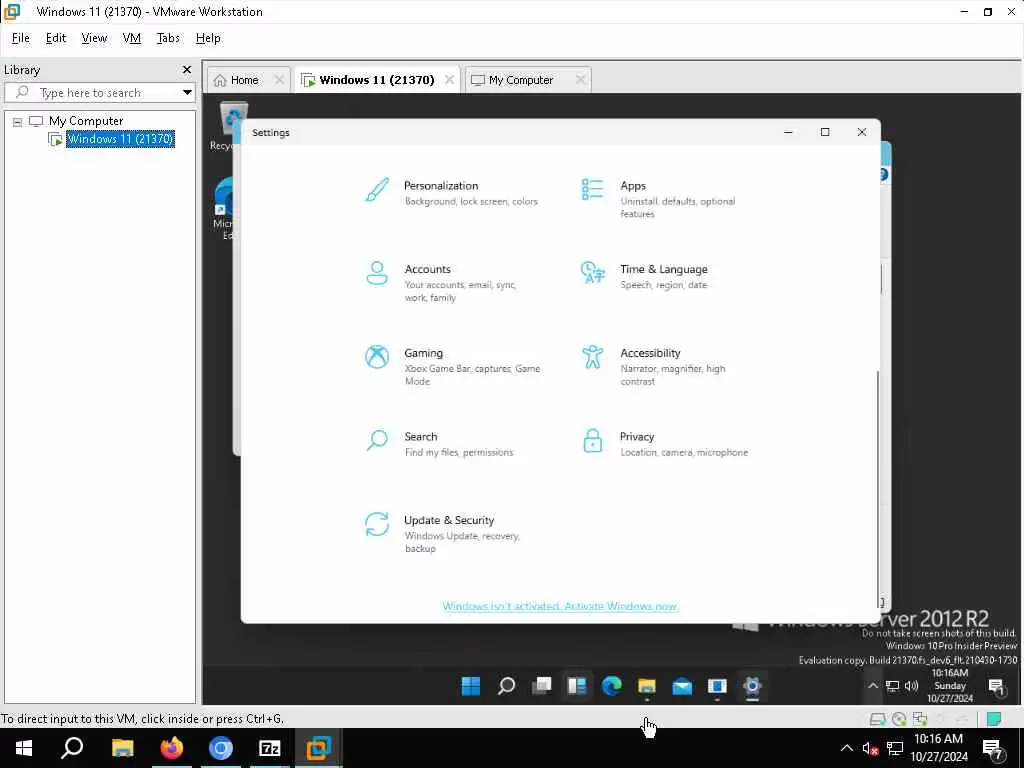Click VMware Workstation icon in host taskbar
The image size is (1024, 768).
(x=319, y=748)
